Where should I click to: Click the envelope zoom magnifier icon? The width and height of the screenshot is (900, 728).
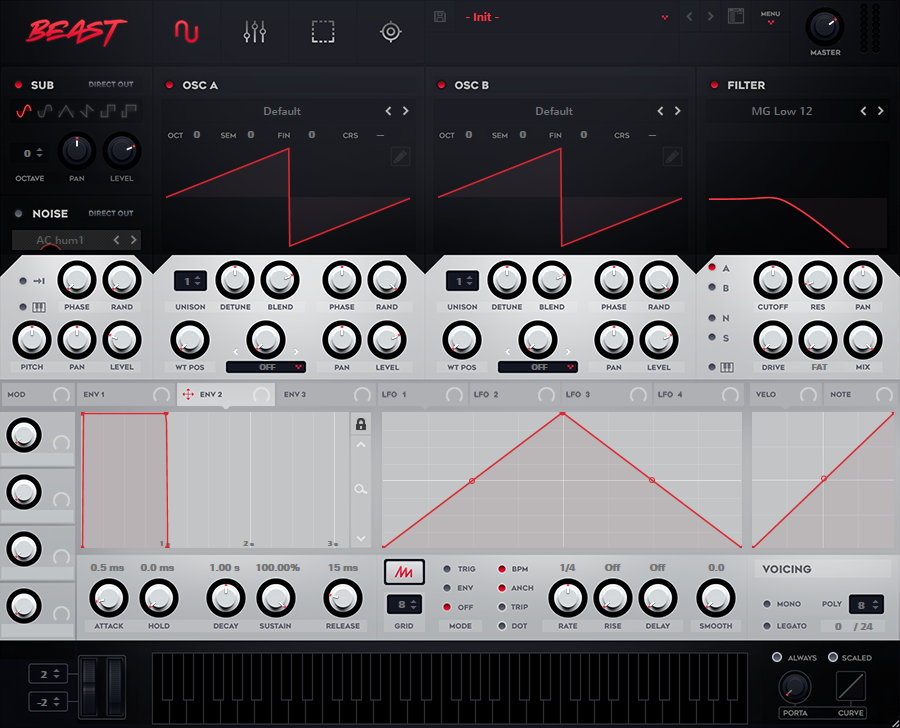(360, 489)
